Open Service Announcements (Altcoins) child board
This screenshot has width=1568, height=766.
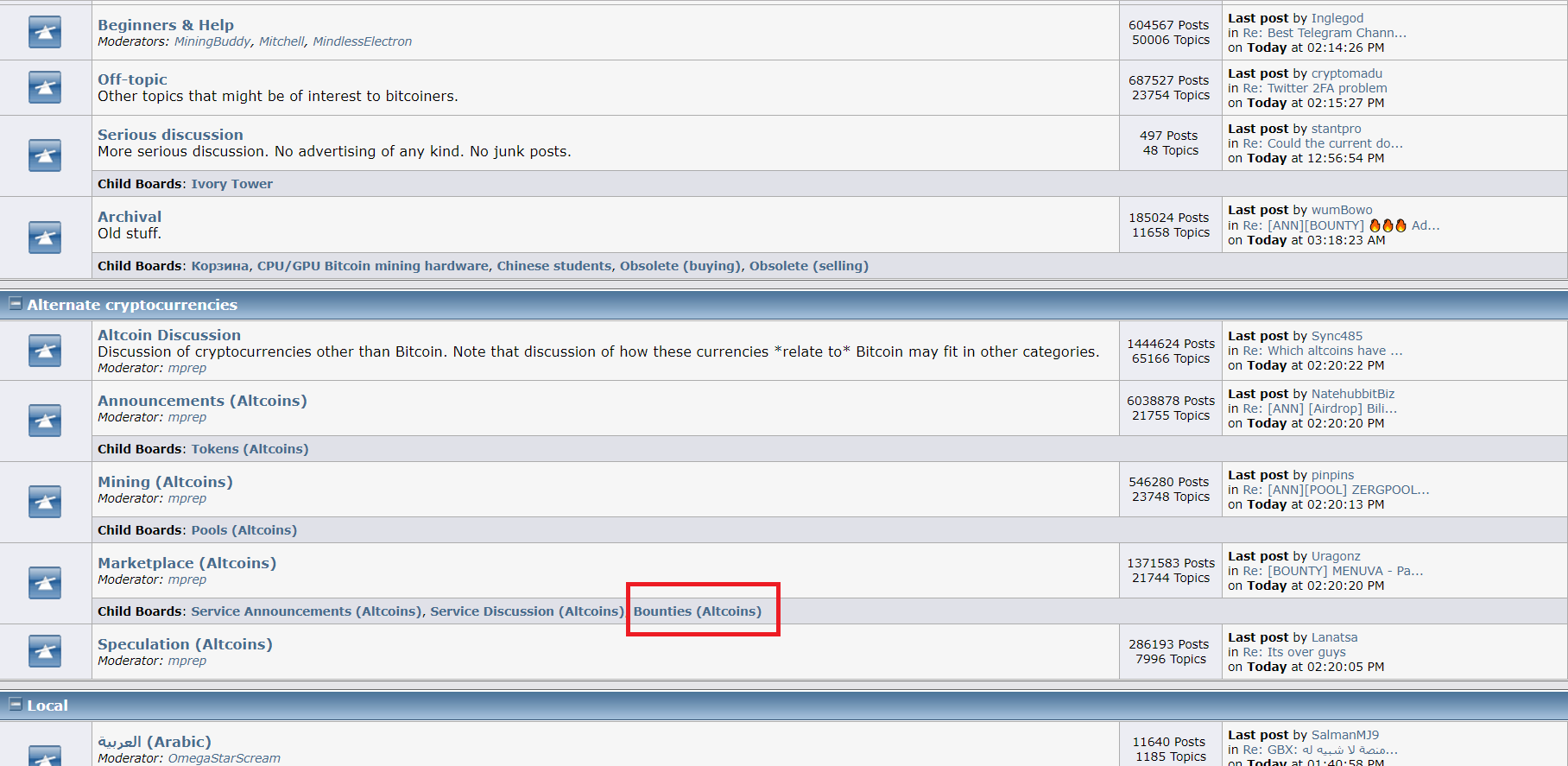[x=306, y=611]
